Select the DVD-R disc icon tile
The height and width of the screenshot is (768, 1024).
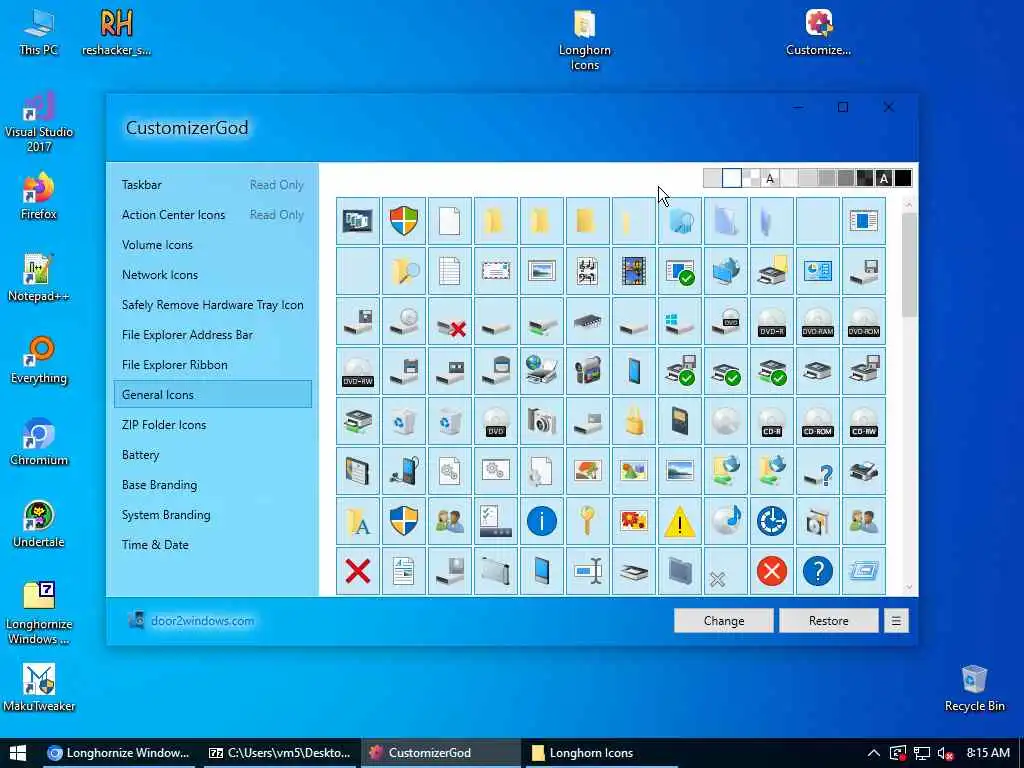pos(771,321)
